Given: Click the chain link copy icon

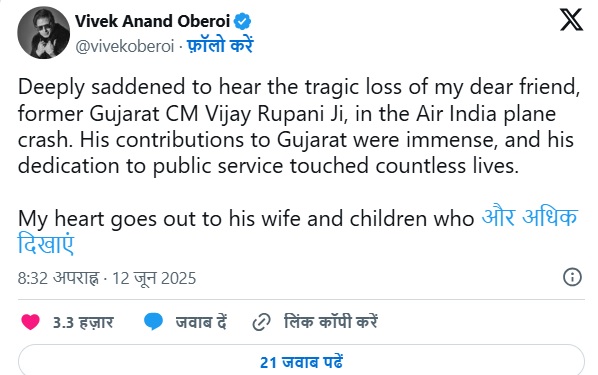Looking at the screenshot, I should point(262,322).
